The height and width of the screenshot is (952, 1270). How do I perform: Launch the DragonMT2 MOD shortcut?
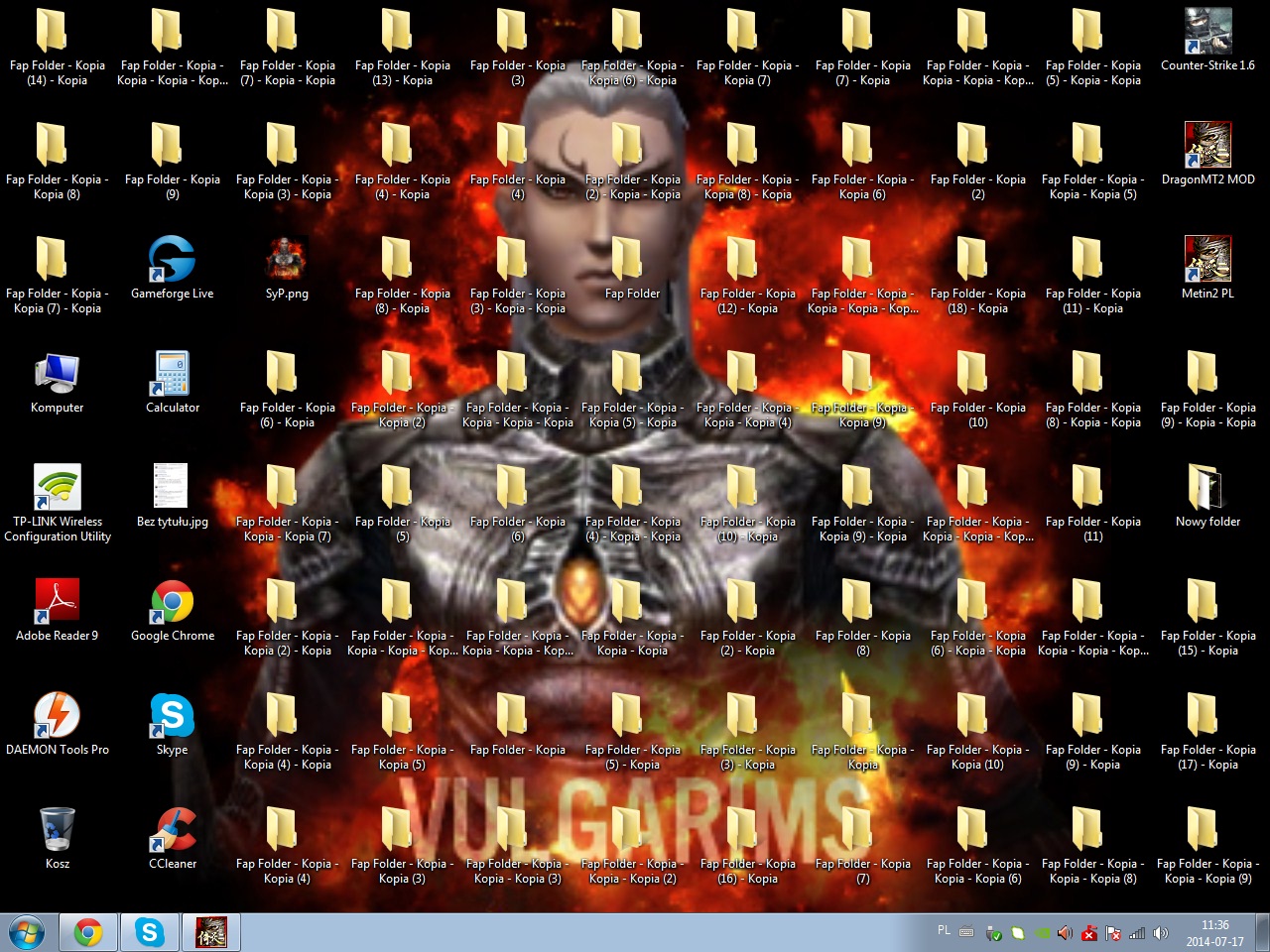coord(1207,154)
